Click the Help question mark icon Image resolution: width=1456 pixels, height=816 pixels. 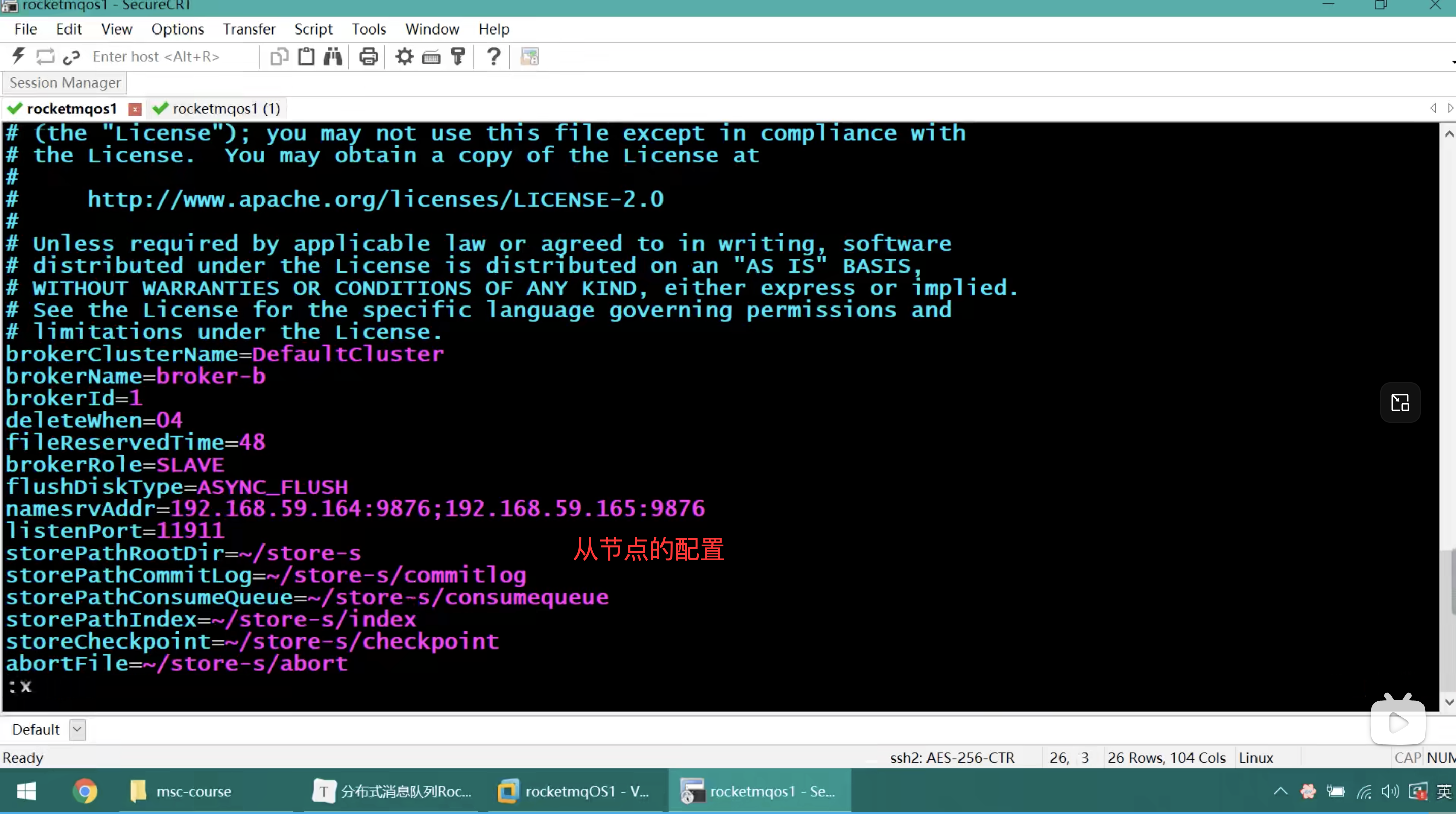tap(493, 56)
